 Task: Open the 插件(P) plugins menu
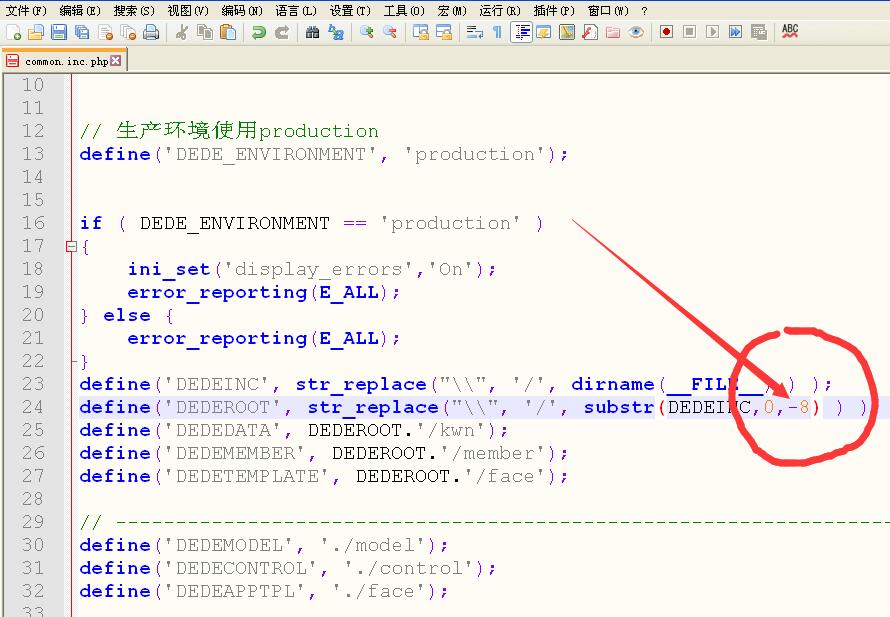point(553,10)
